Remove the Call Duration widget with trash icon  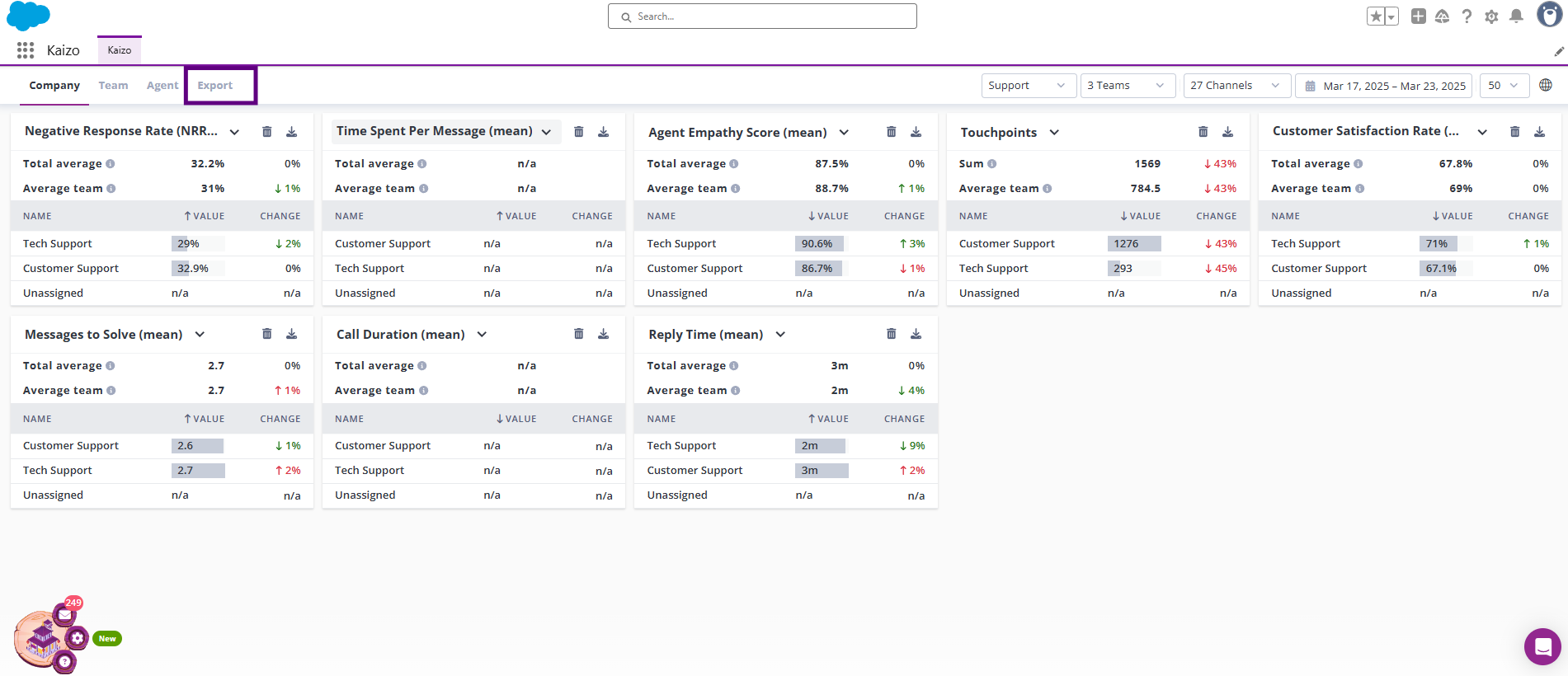[x=579, y=334]
